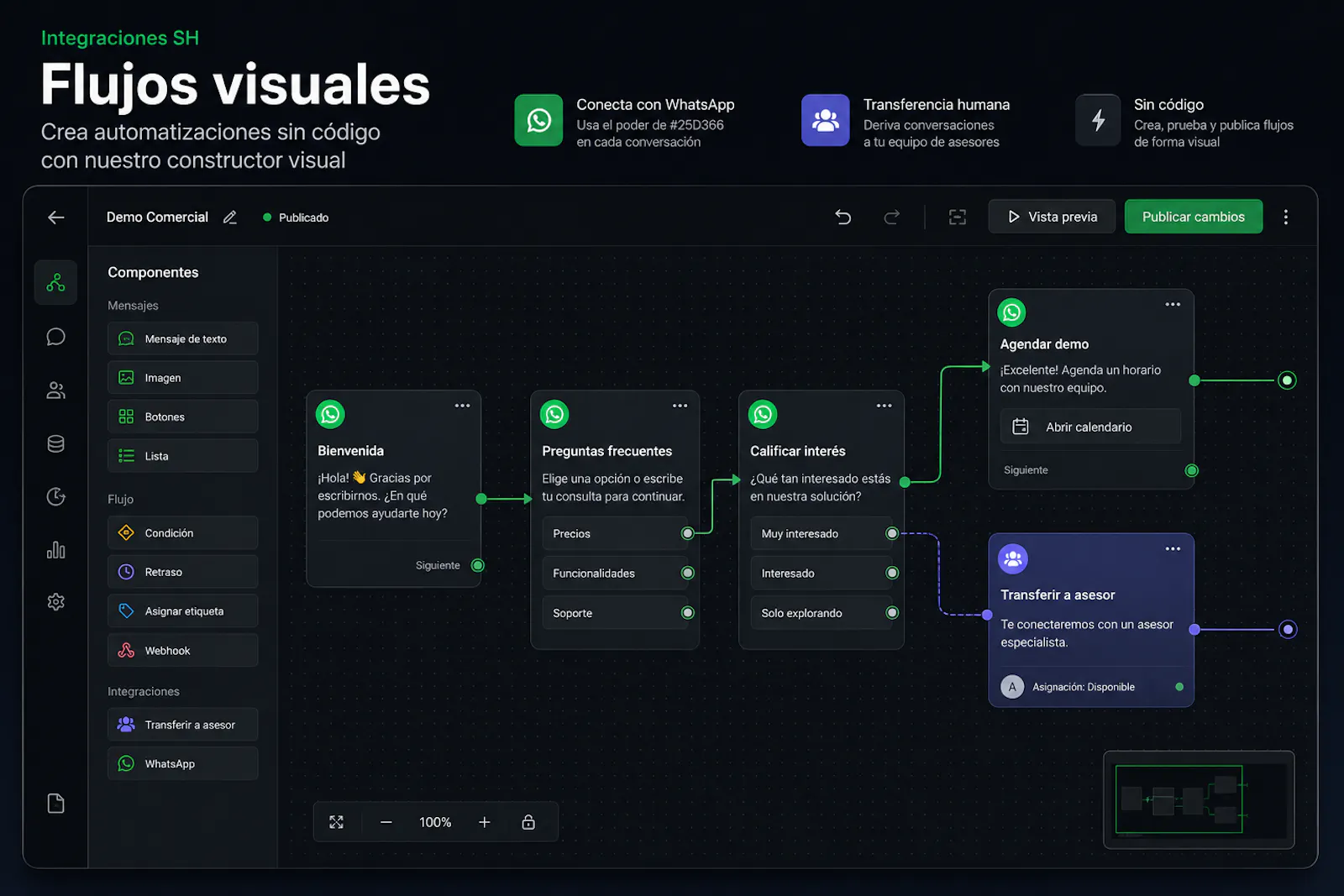This screenshot has width=1344, height=896.
Task: Open the document icon at sidebar bottom
Action: (55, 804)
